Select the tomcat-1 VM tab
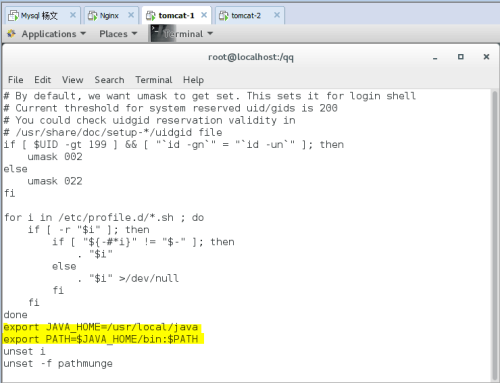 (177, 15)
